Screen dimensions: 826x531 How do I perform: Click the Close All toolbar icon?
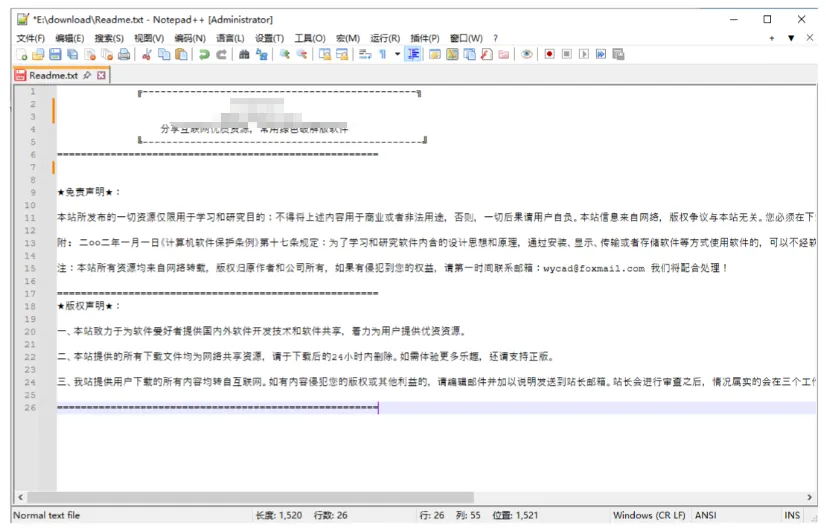tap(107, 54)
